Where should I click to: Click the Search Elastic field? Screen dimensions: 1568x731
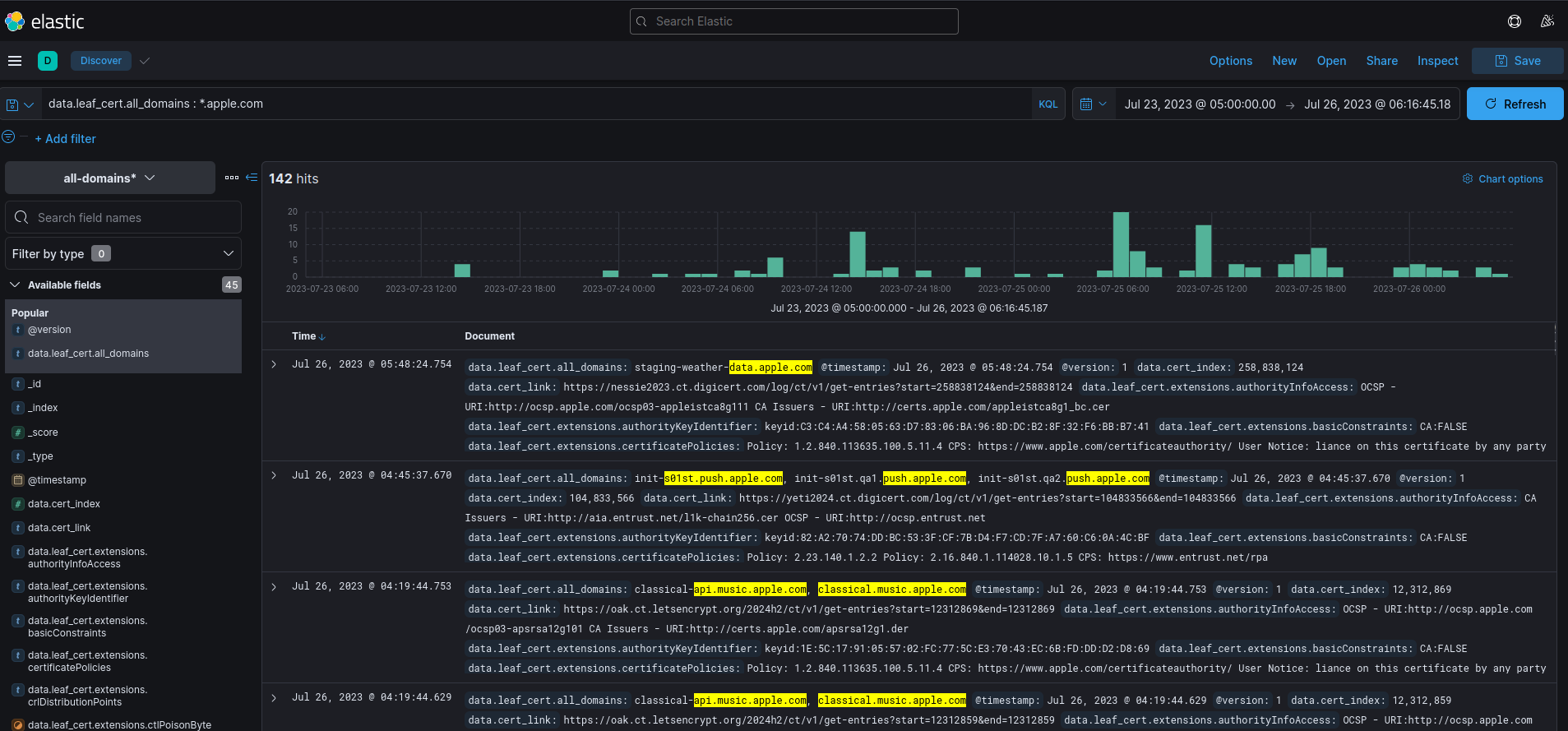(x=794, y=21)
